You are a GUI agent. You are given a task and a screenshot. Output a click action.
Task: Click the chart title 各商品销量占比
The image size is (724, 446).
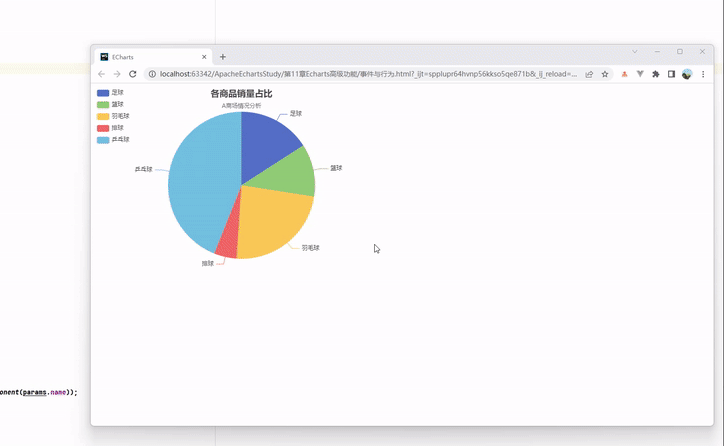241,94
